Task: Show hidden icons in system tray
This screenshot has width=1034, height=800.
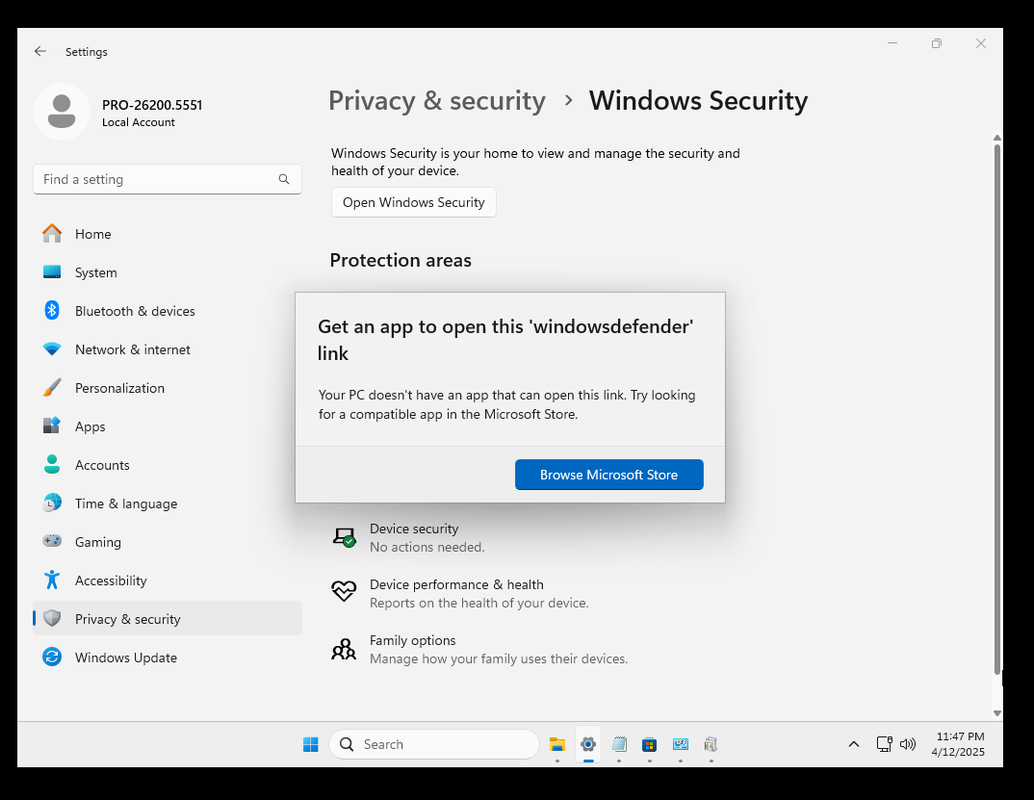Action: [x=853, y=744]
